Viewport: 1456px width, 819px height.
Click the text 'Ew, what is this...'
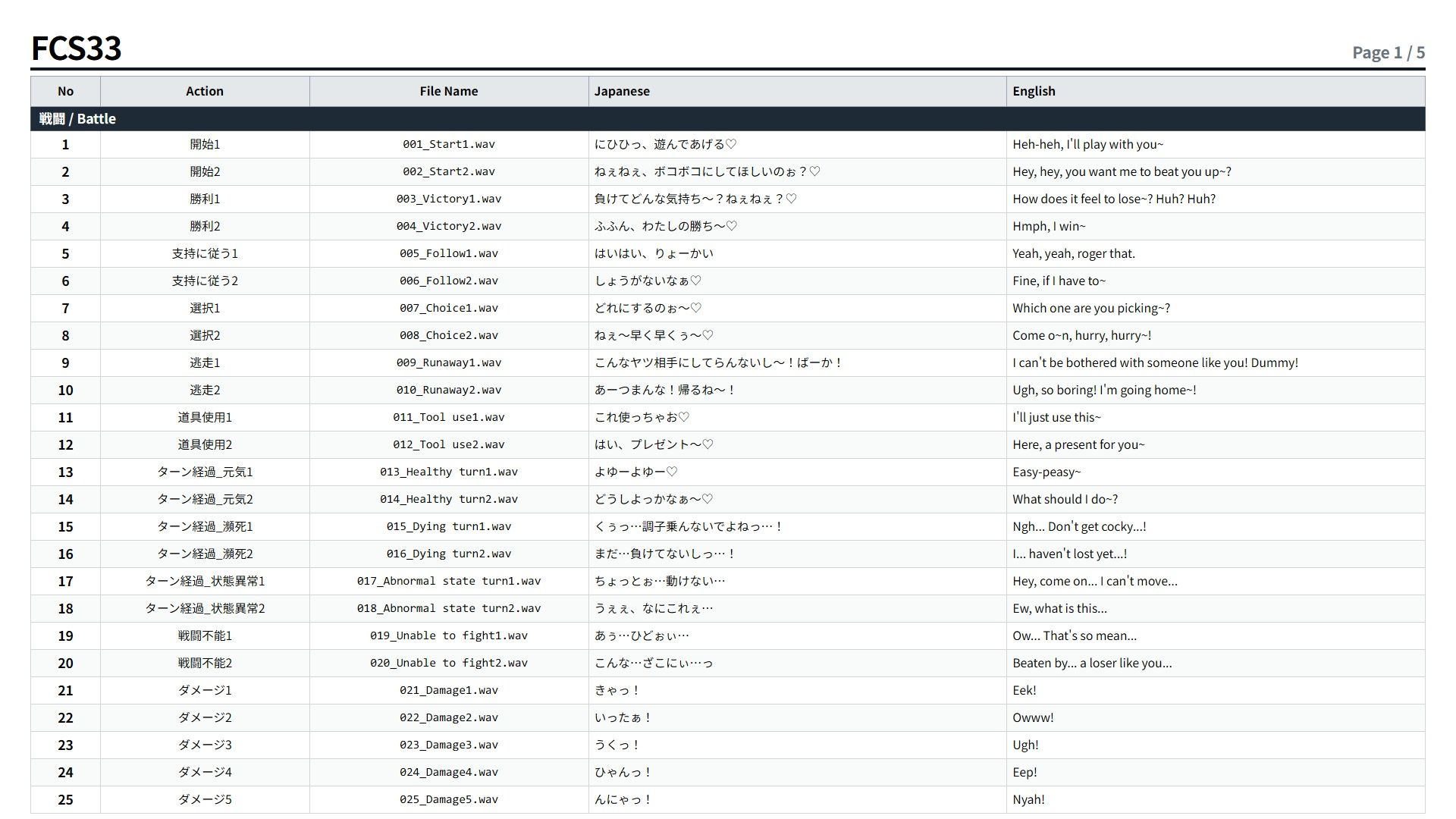tap(1059, 608)
